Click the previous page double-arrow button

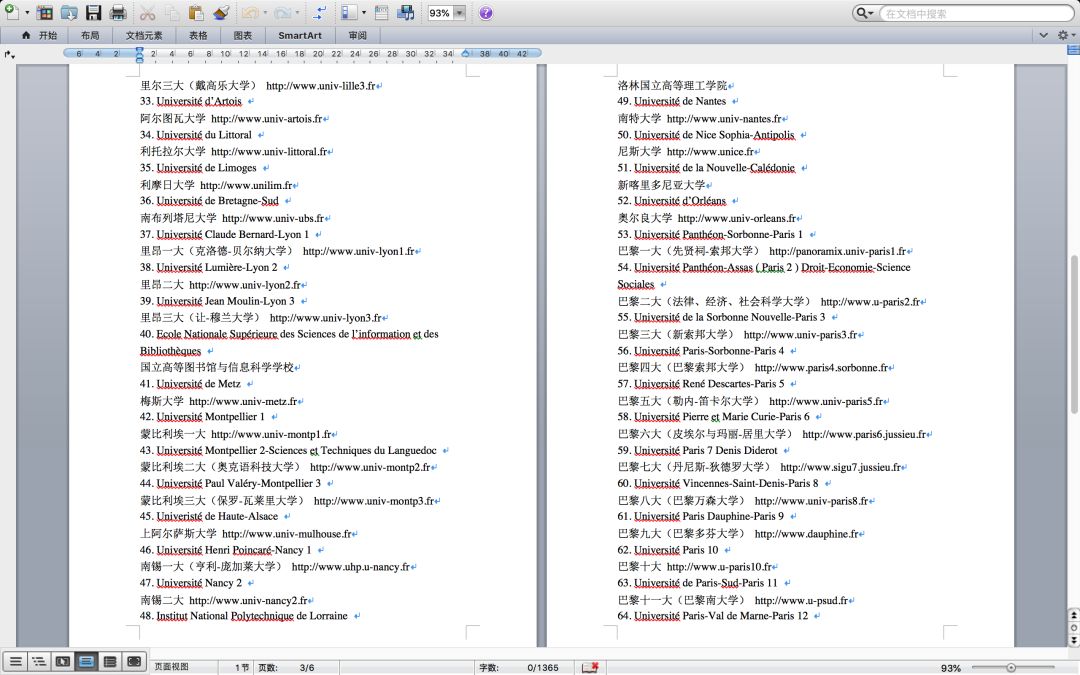1073,615
